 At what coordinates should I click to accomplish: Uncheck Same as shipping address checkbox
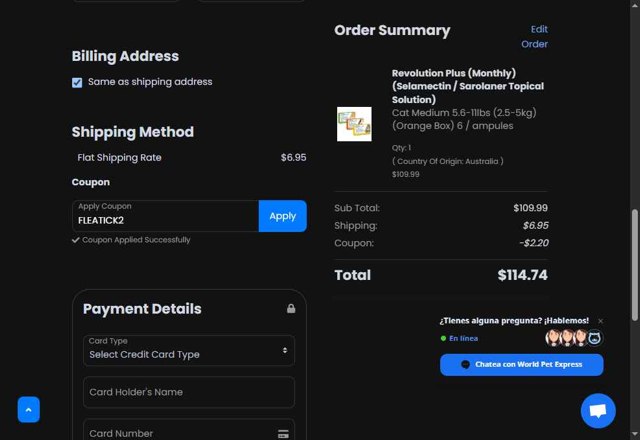(77, 82)
